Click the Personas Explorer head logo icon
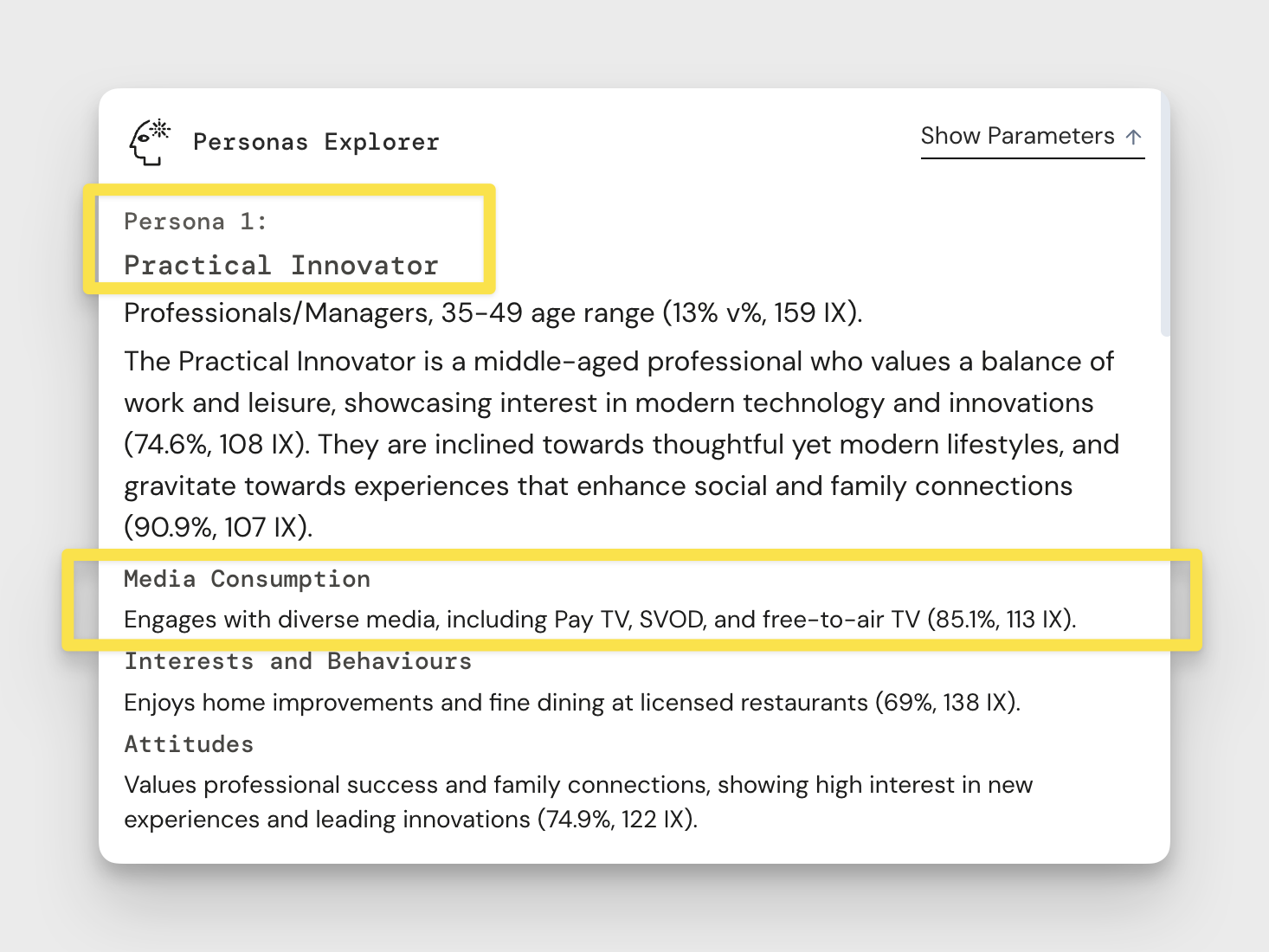 pos(149,142)
